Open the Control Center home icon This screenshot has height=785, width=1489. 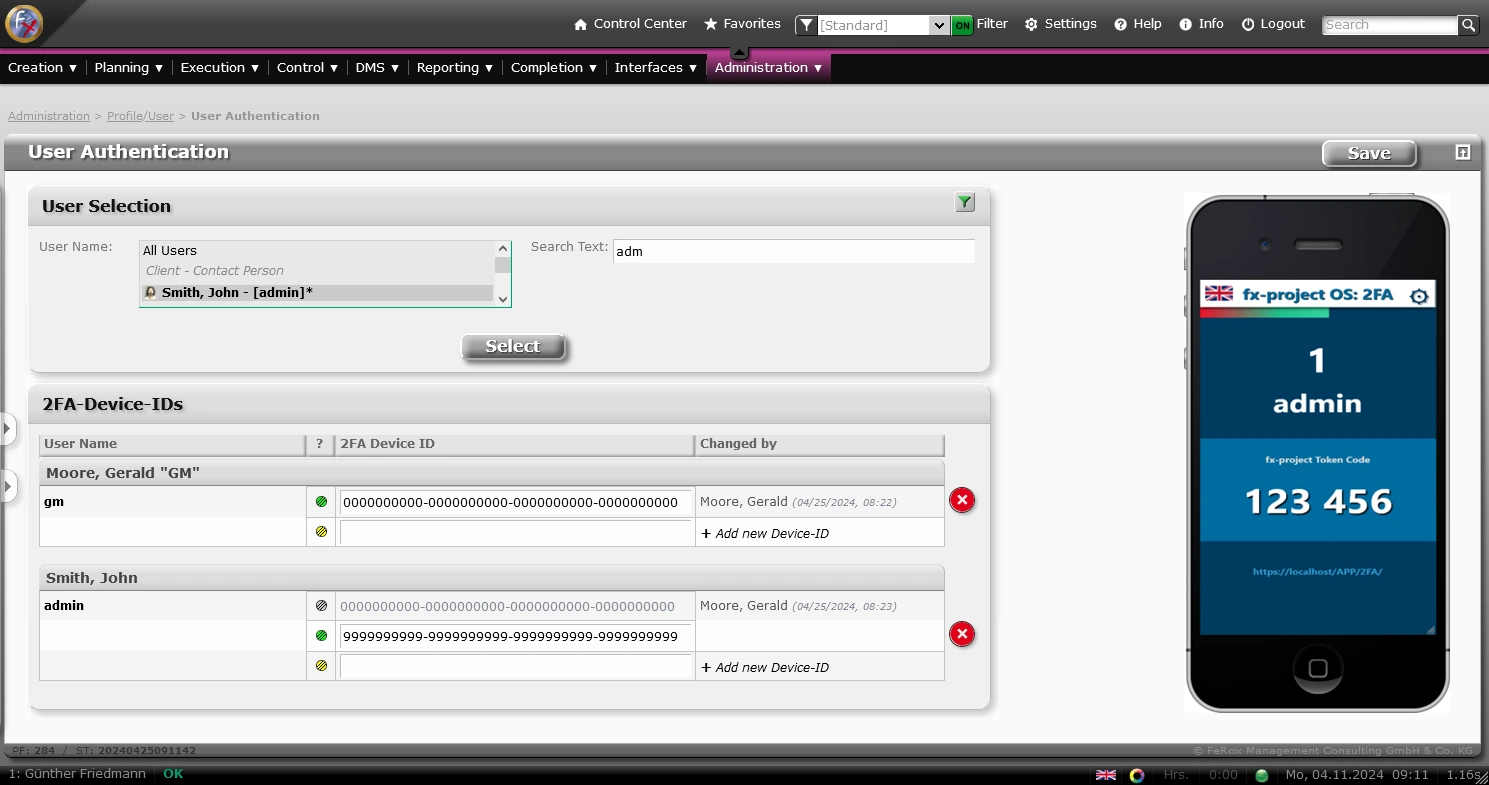(x=580, y=24)
